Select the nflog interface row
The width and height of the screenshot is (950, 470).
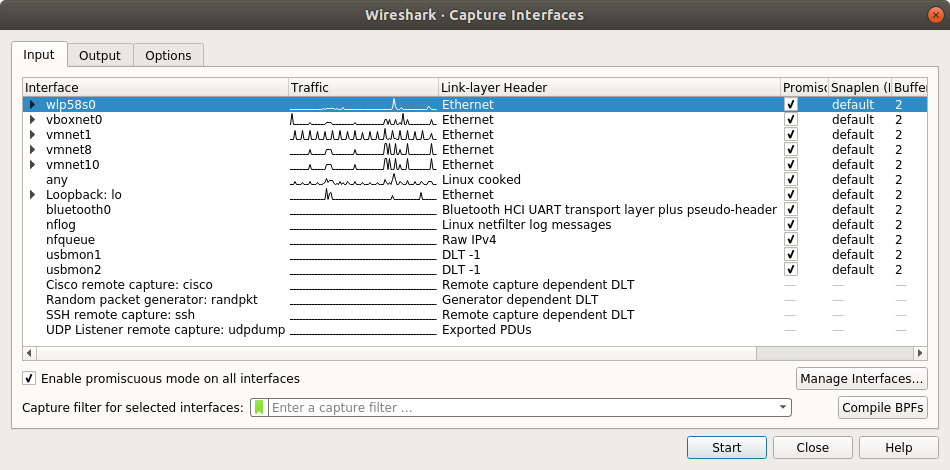point(475,225)
